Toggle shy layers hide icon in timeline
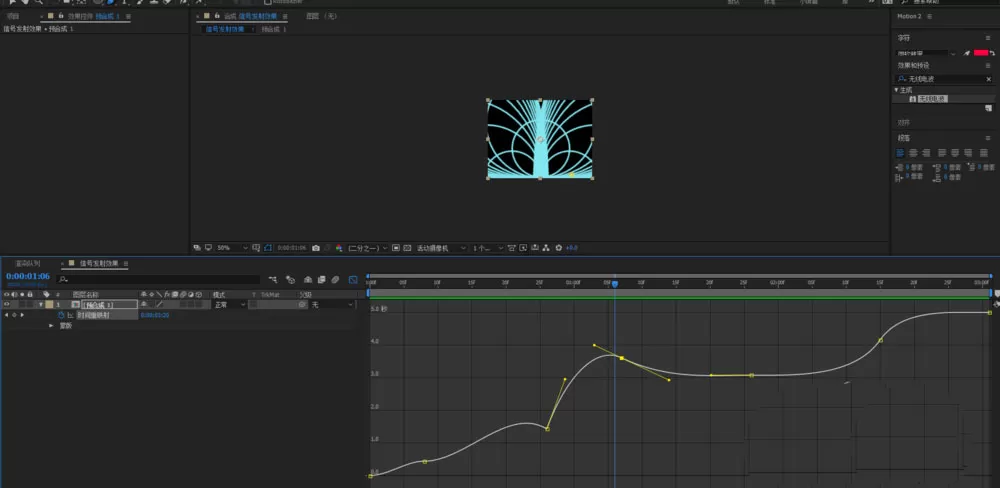Viewport: 1000px width, 488px height. 308,280
